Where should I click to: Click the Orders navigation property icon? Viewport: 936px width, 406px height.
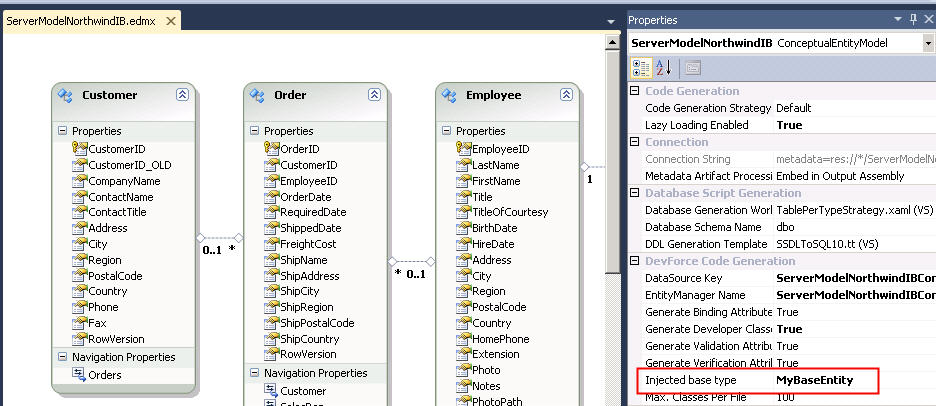click(79, 375)
